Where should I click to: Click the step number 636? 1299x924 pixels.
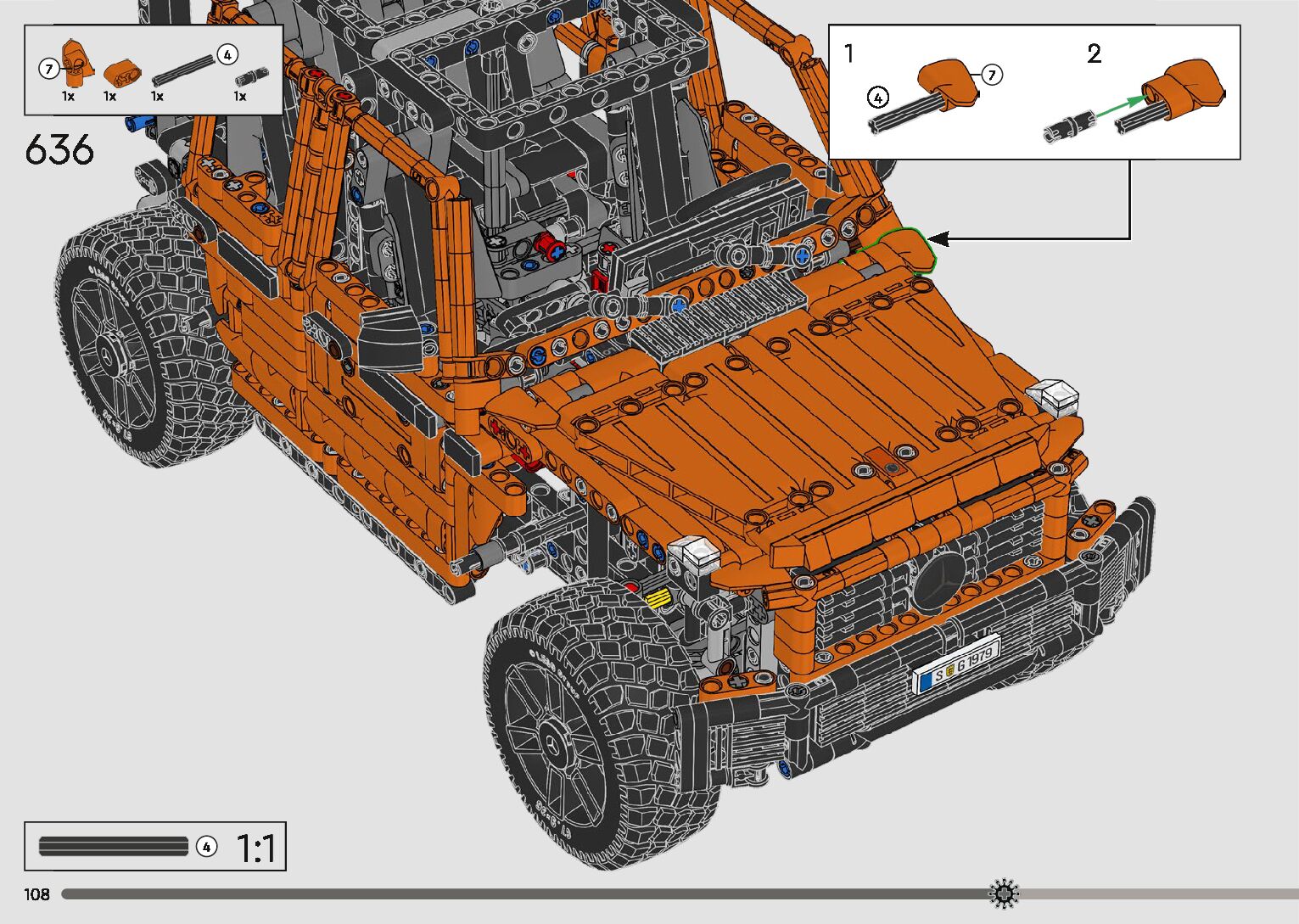pyautogui.click(x=59, y=150)
